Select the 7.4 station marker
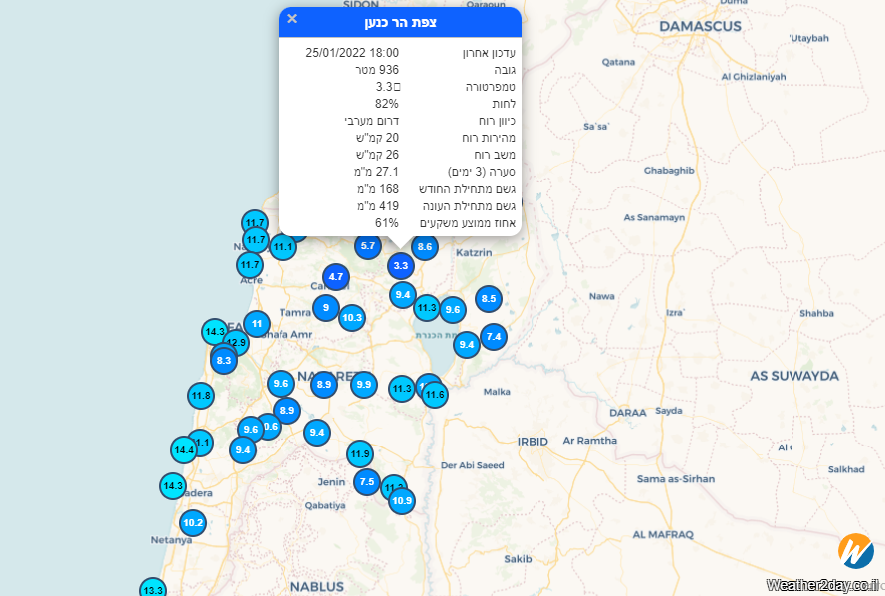885x596 pixels. point(494,337)
